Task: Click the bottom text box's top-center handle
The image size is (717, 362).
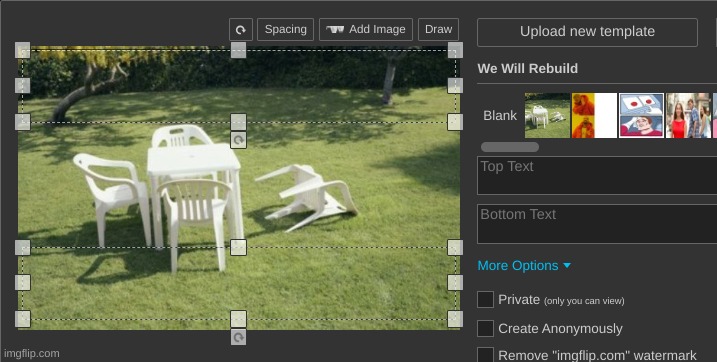Action: click(x=238, y=247)
